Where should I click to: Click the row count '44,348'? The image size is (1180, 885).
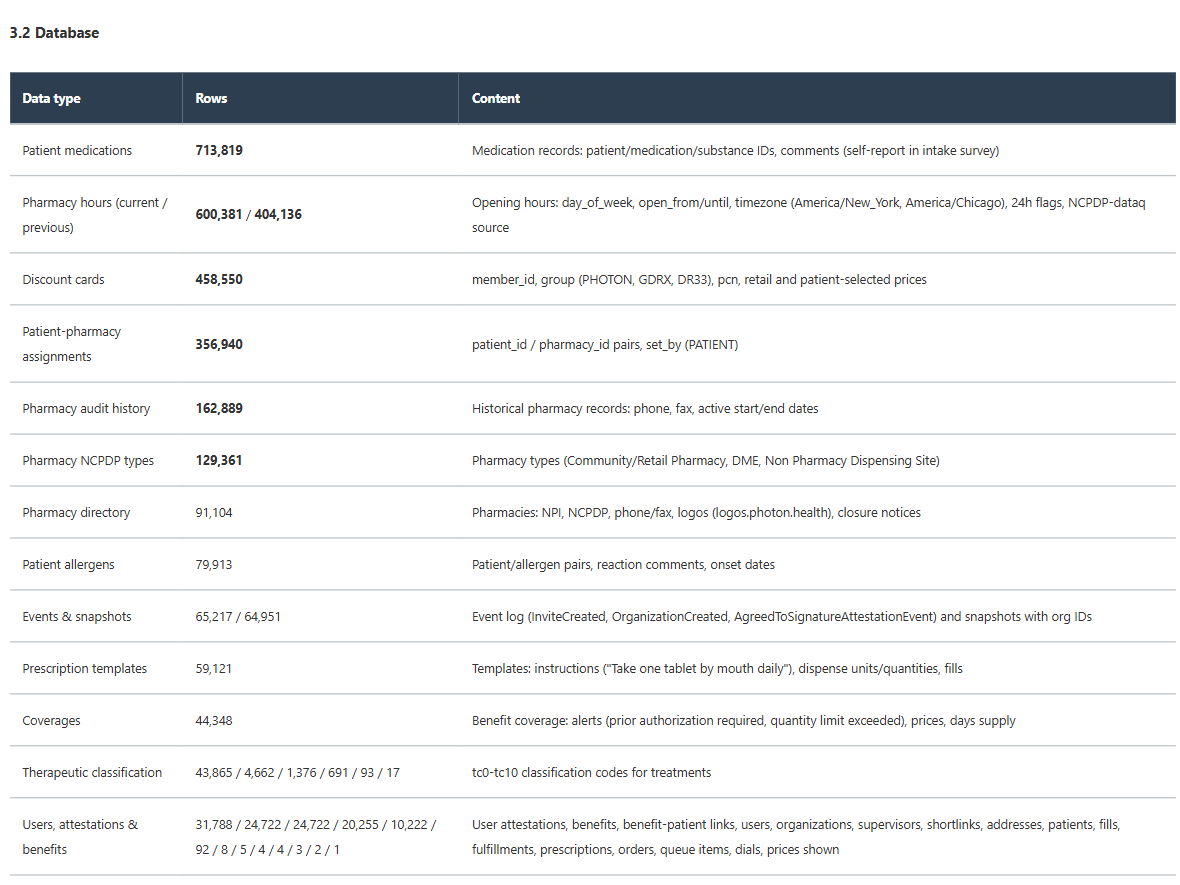click(214, 720)
